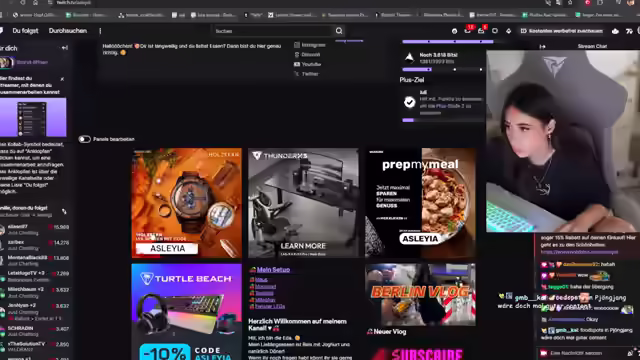Click the Stream Chat header

click(592, 47)
